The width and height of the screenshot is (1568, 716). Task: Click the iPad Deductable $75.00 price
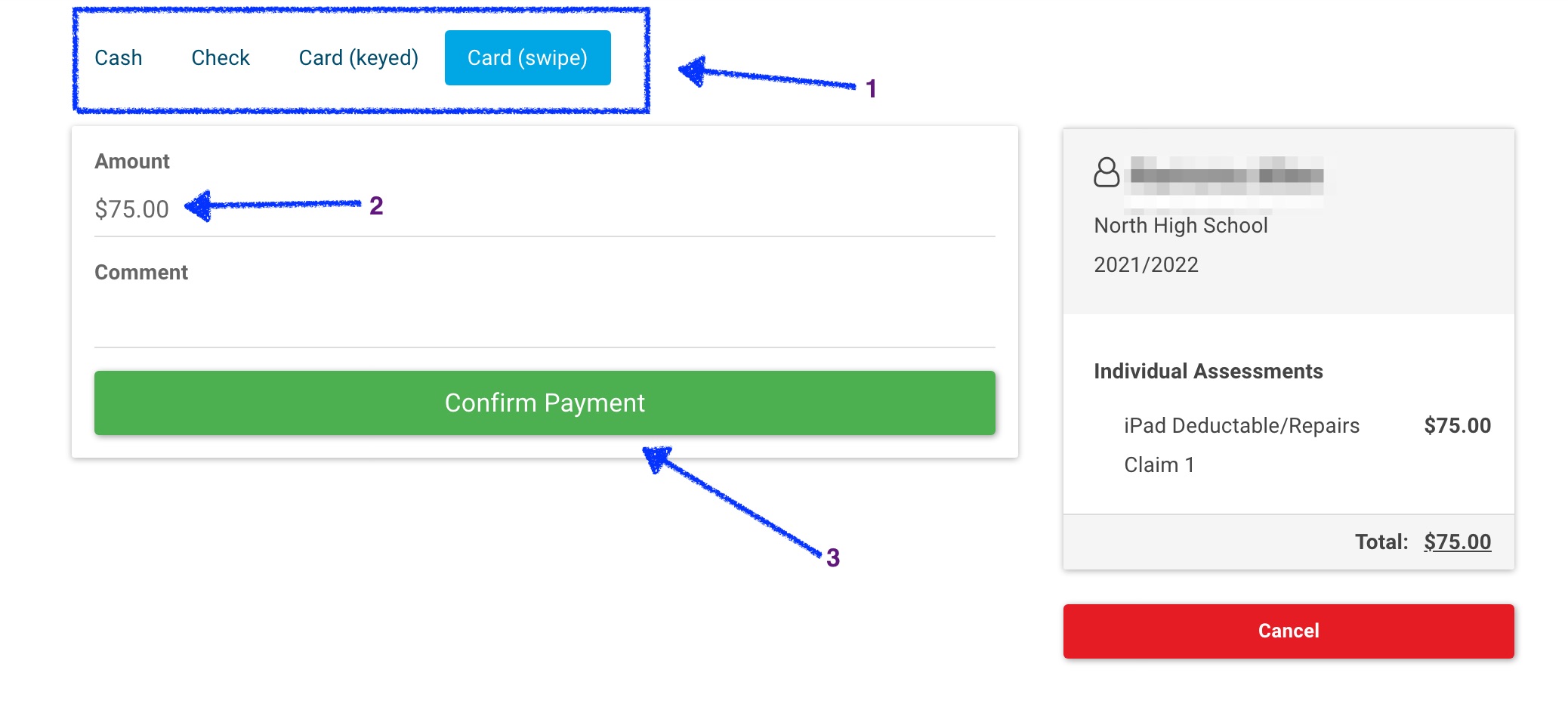(x=1457, y=426)
